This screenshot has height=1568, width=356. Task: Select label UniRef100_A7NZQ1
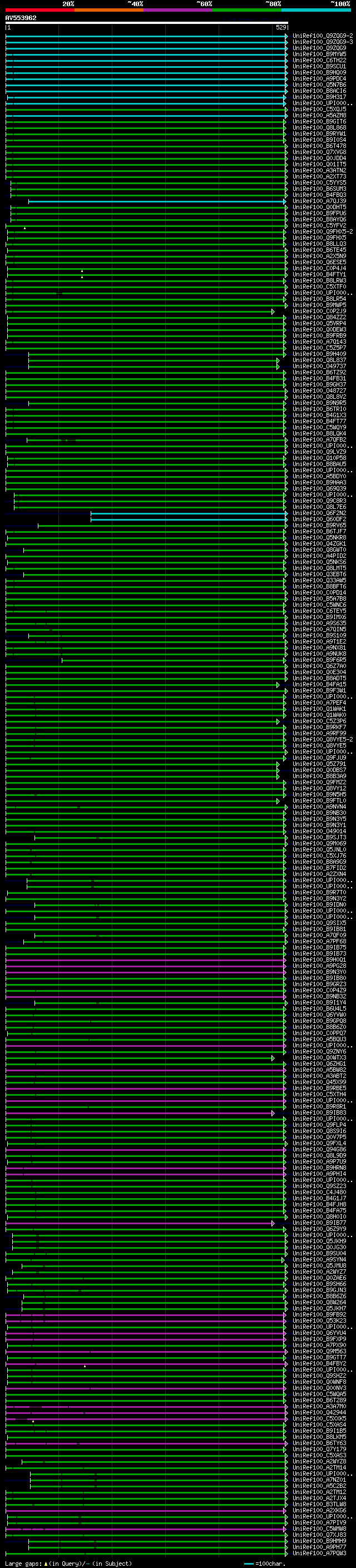(319, 1480)
